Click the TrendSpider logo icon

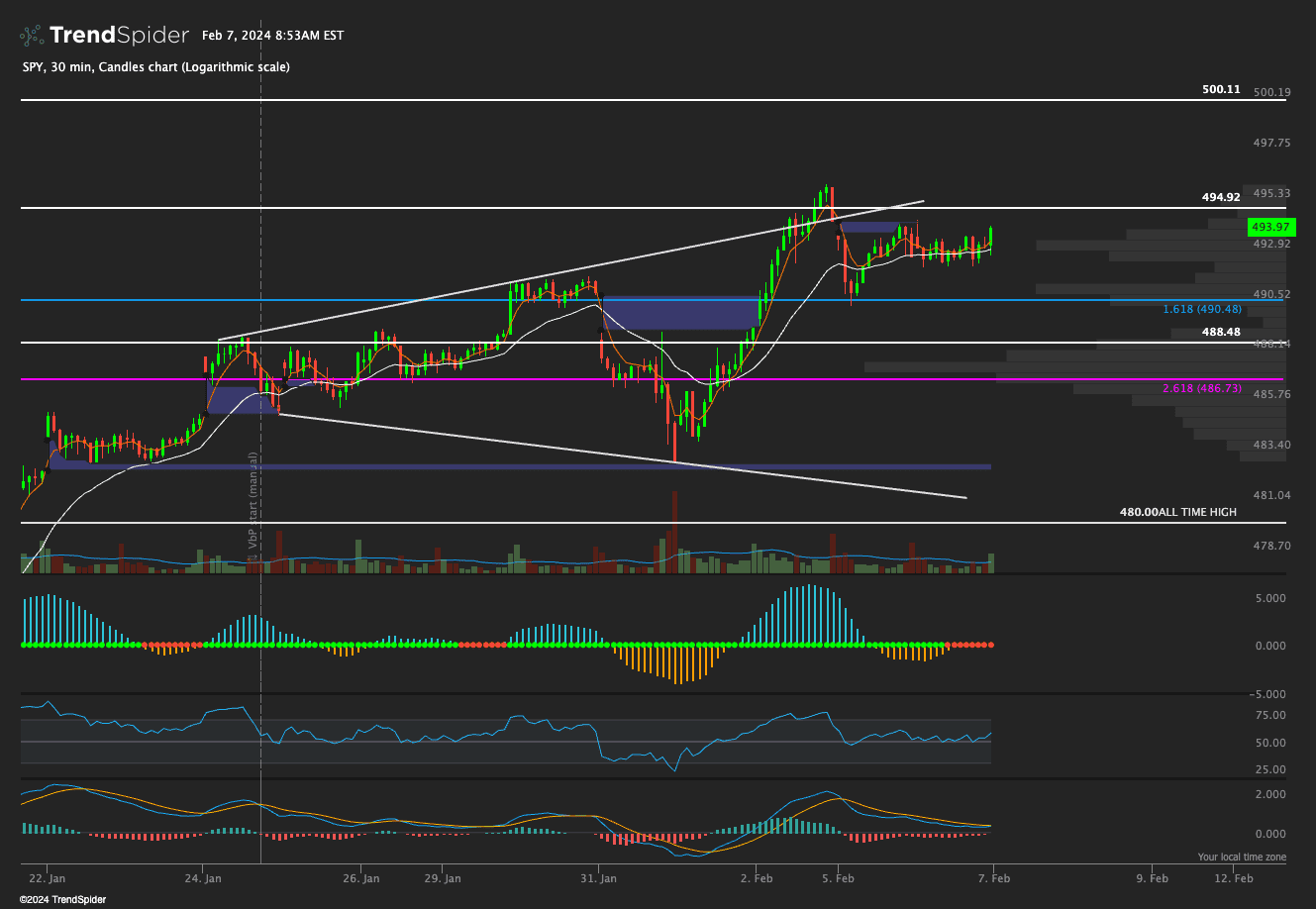(x=29, y=33)
